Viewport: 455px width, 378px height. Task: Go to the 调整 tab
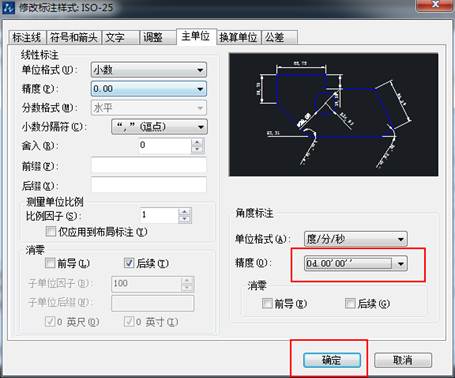[x=158, y=37]
